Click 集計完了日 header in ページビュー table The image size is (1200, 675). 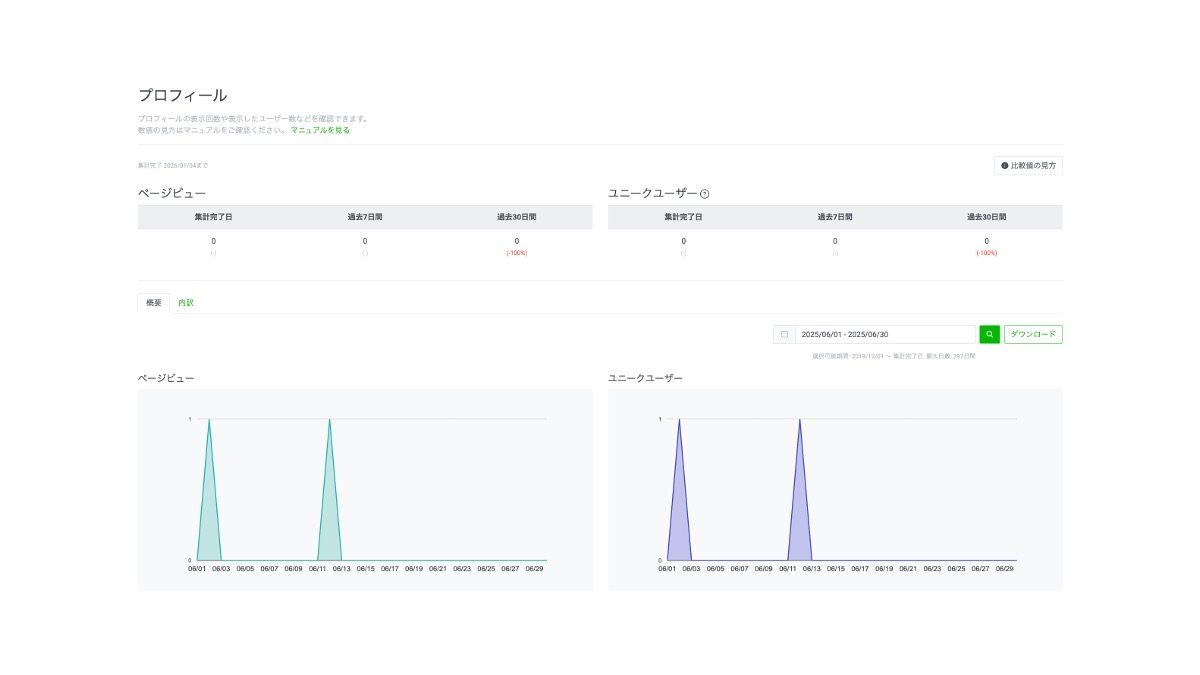213,217
